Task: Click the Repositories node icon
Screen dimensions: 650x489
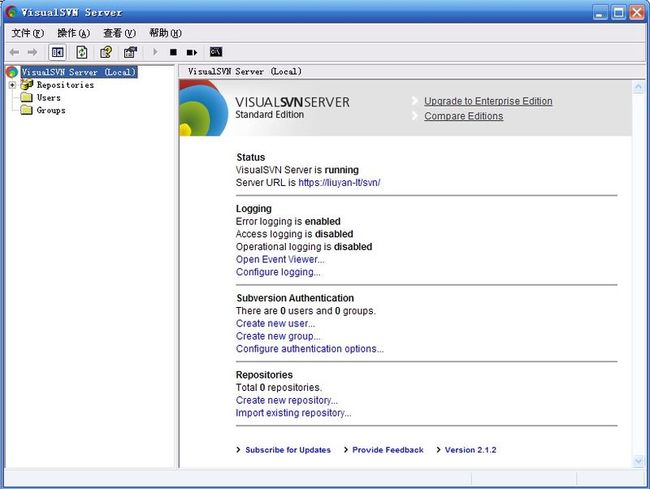Action: [x=27, y=85]
